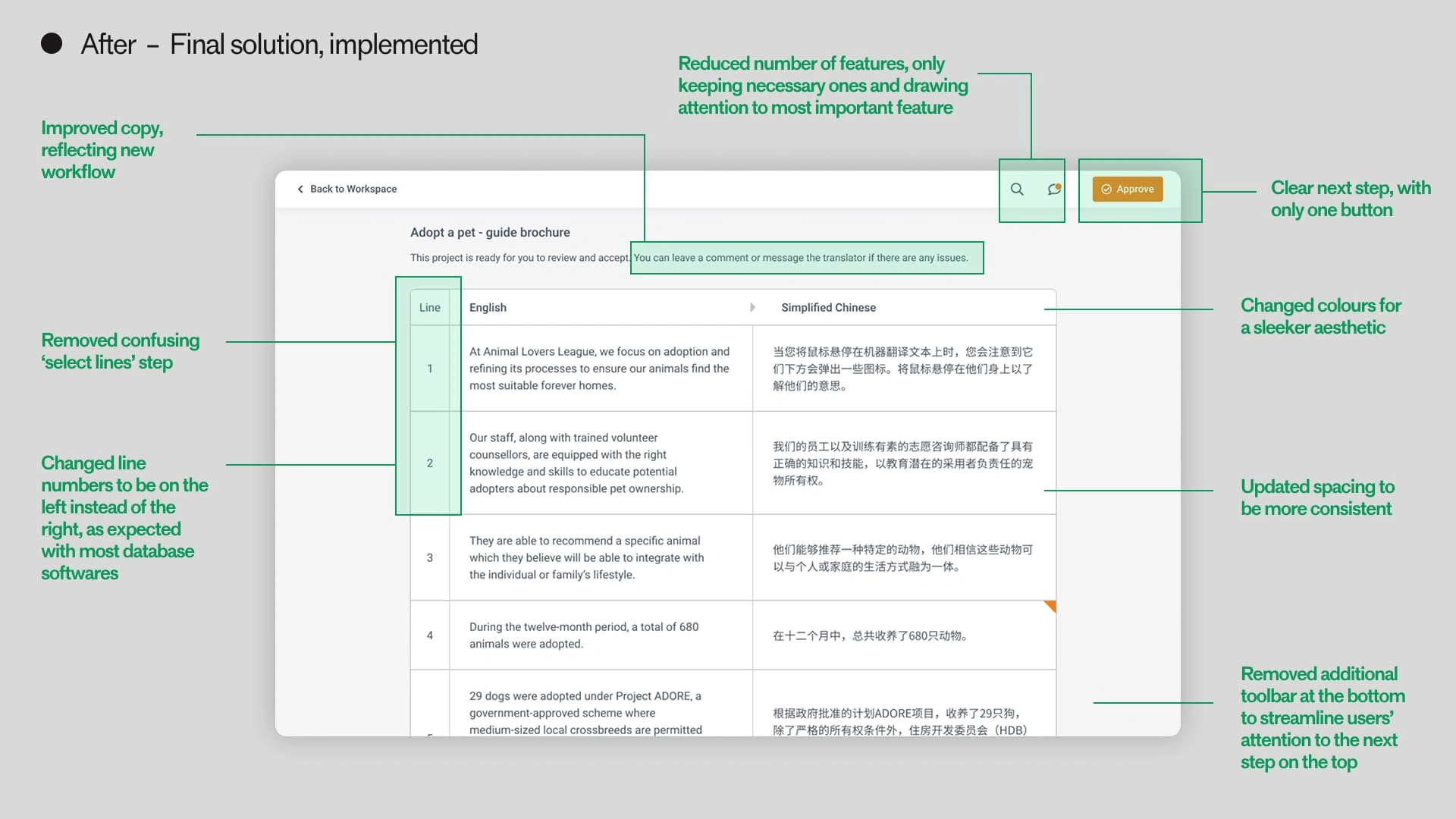The height and width of the screenshot is (819, 1456).
Task: Go Back to Workspace link
Action: tap(353, 190)
